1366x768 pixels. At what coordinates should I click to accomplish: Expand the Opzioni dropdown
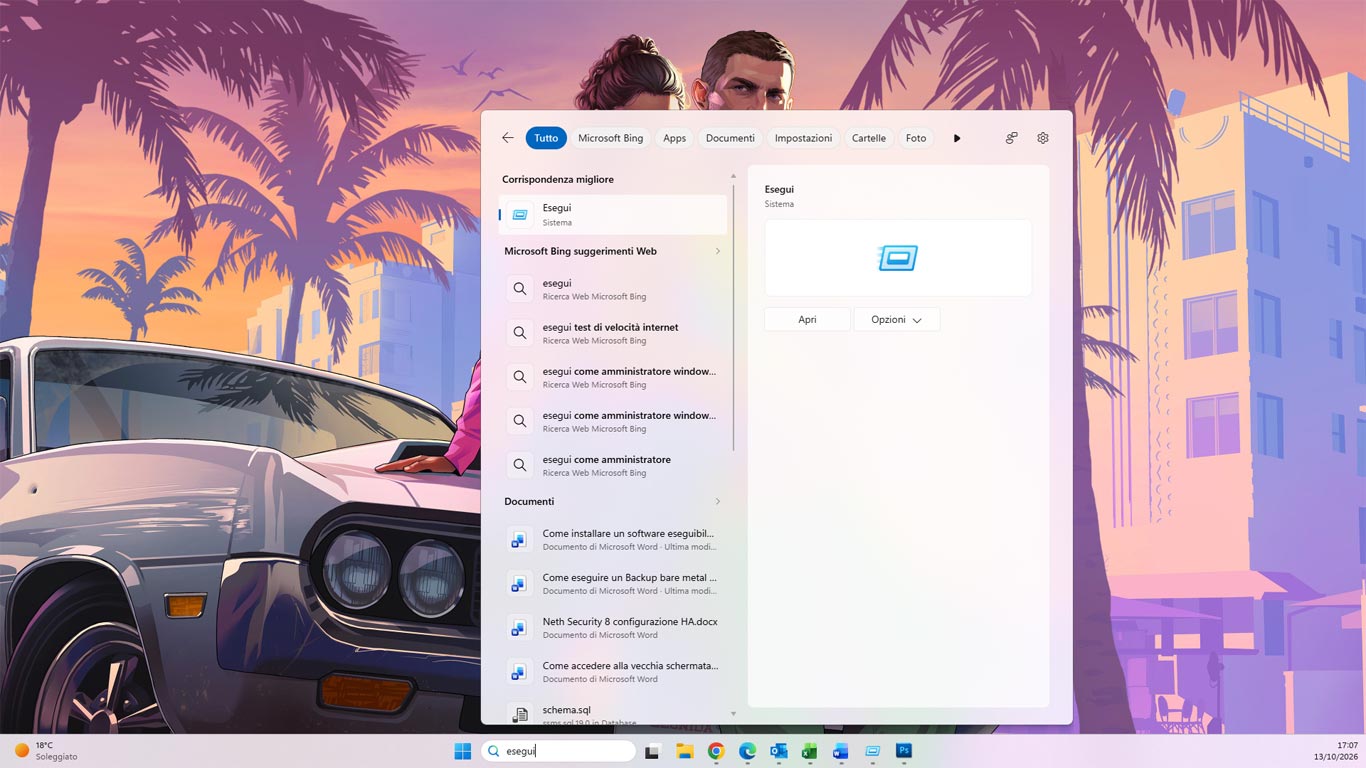click(896, 320)
